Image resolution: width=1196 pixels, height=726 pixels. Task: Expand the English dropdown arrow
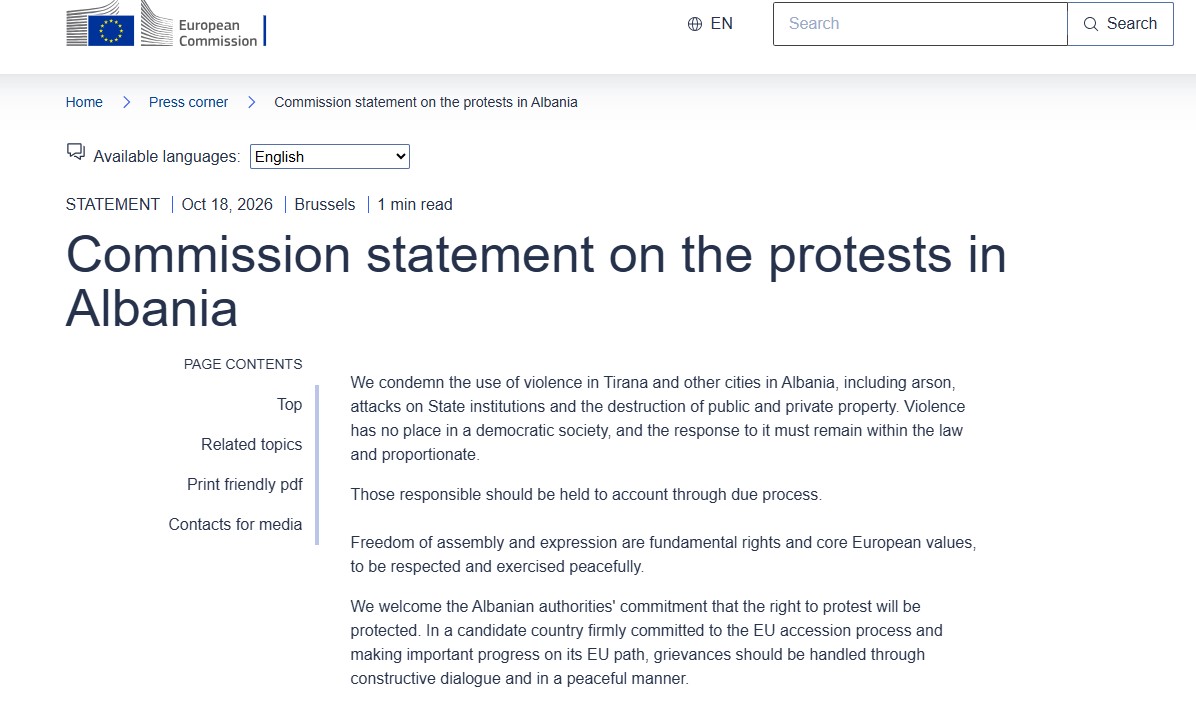coord(400,156)
